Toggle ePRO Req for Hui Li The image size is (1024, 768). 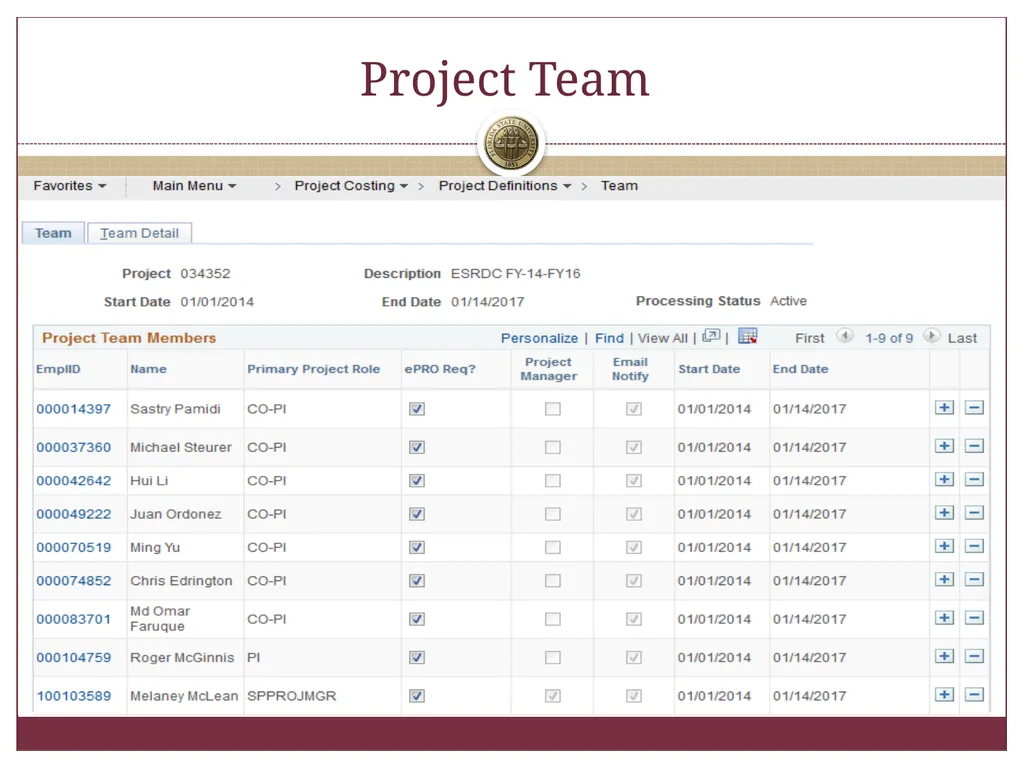(x=417, y=481)
